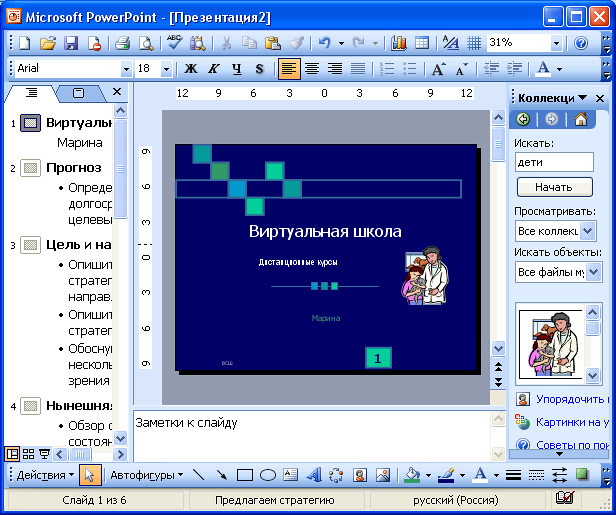
Task: Align text to the right
Action: pyautogui.click(x=335, y=69)
